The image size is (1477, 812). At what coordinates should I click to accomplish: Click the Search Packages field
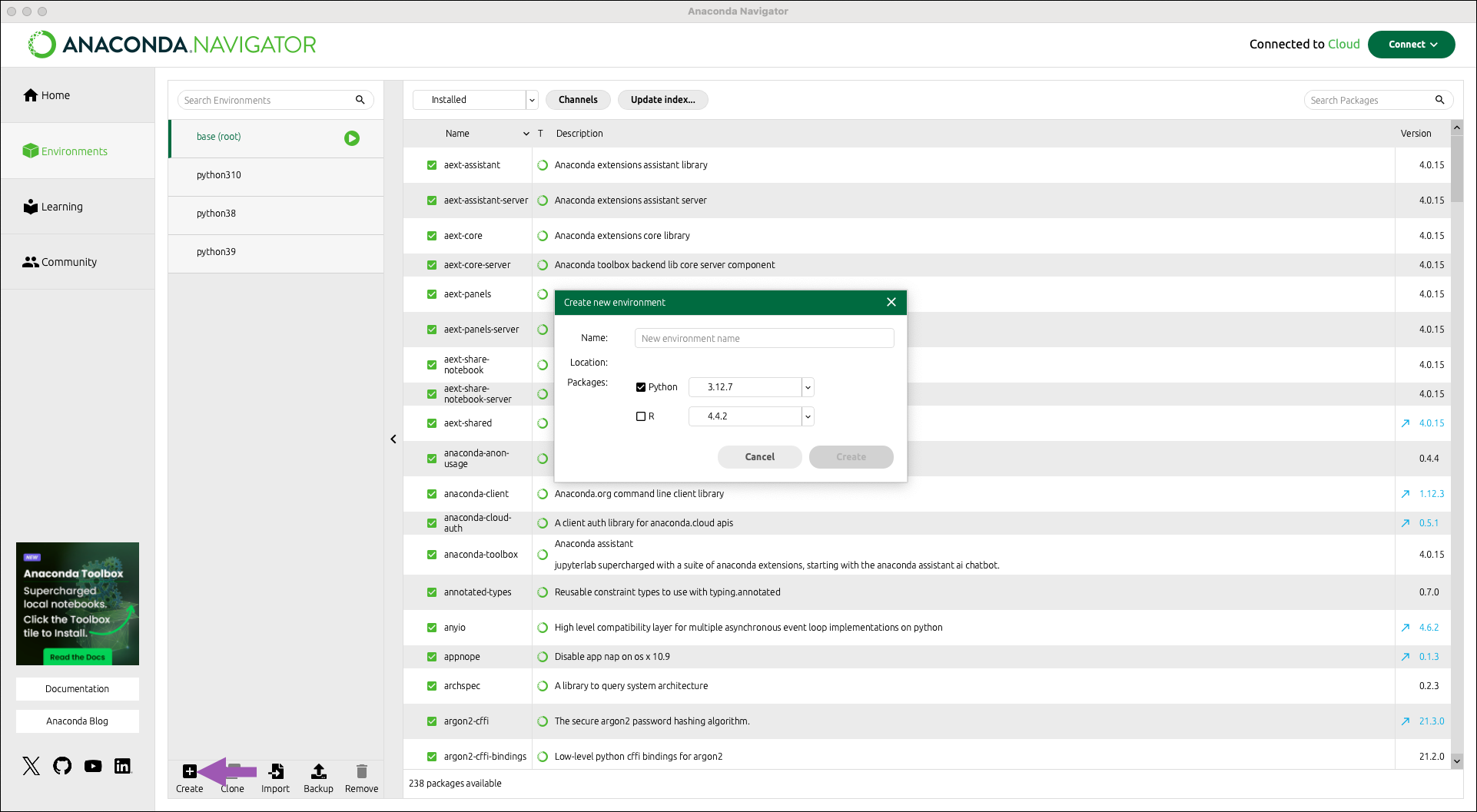[x=1379, y=100]
